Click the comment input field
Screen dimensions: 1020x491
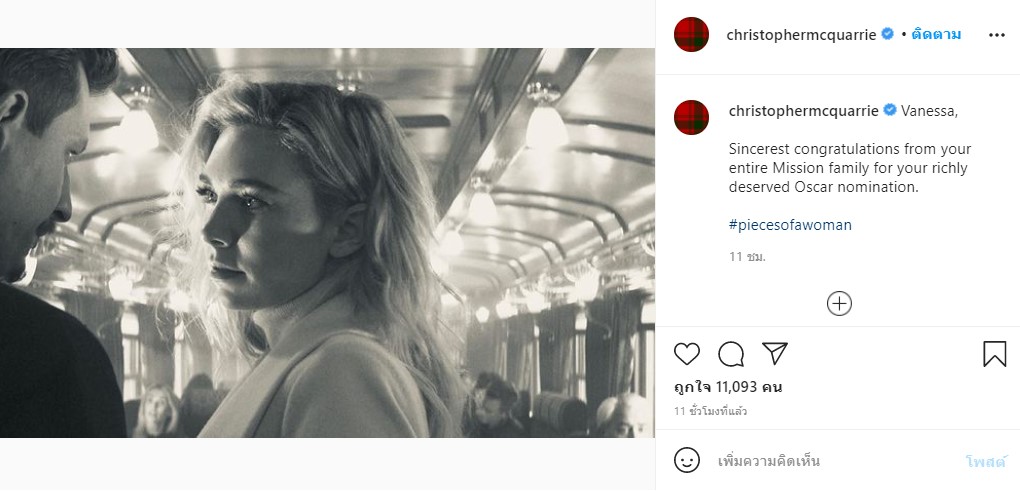pos(830,461)
